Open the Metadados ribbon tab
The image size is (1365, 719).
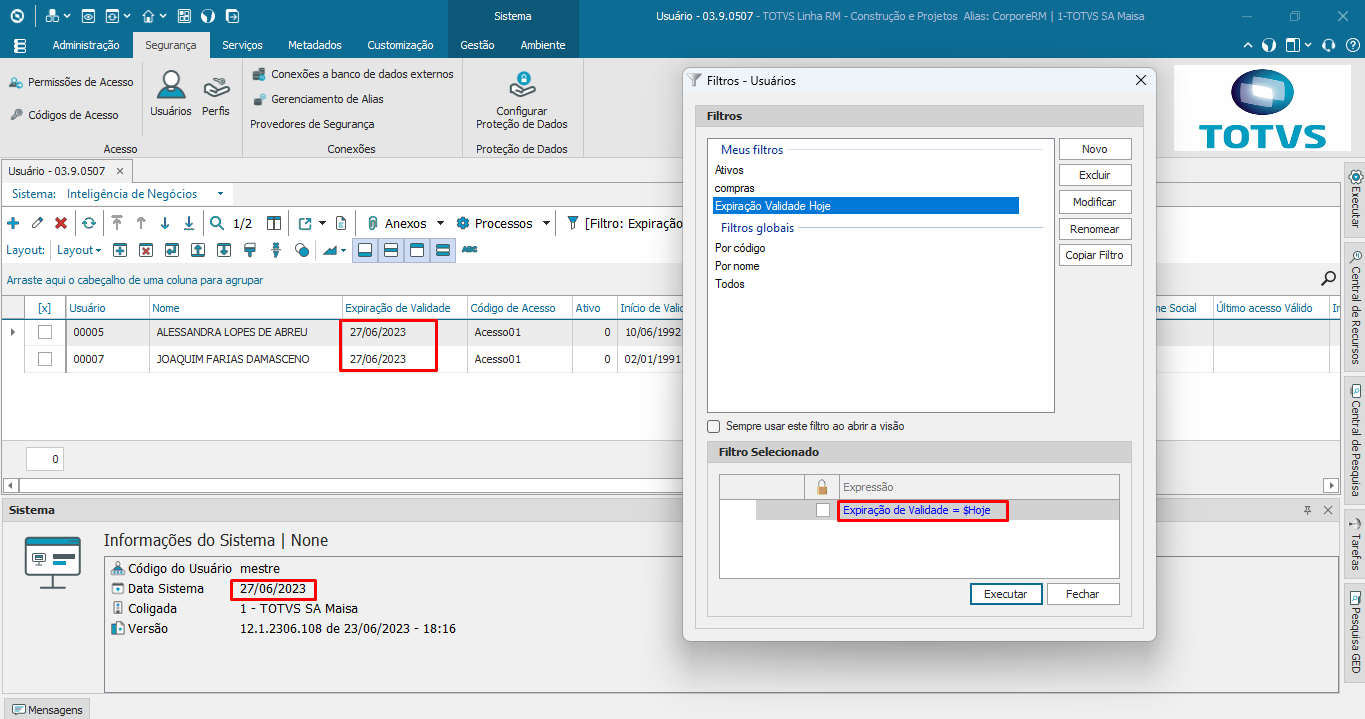[315, 45]
